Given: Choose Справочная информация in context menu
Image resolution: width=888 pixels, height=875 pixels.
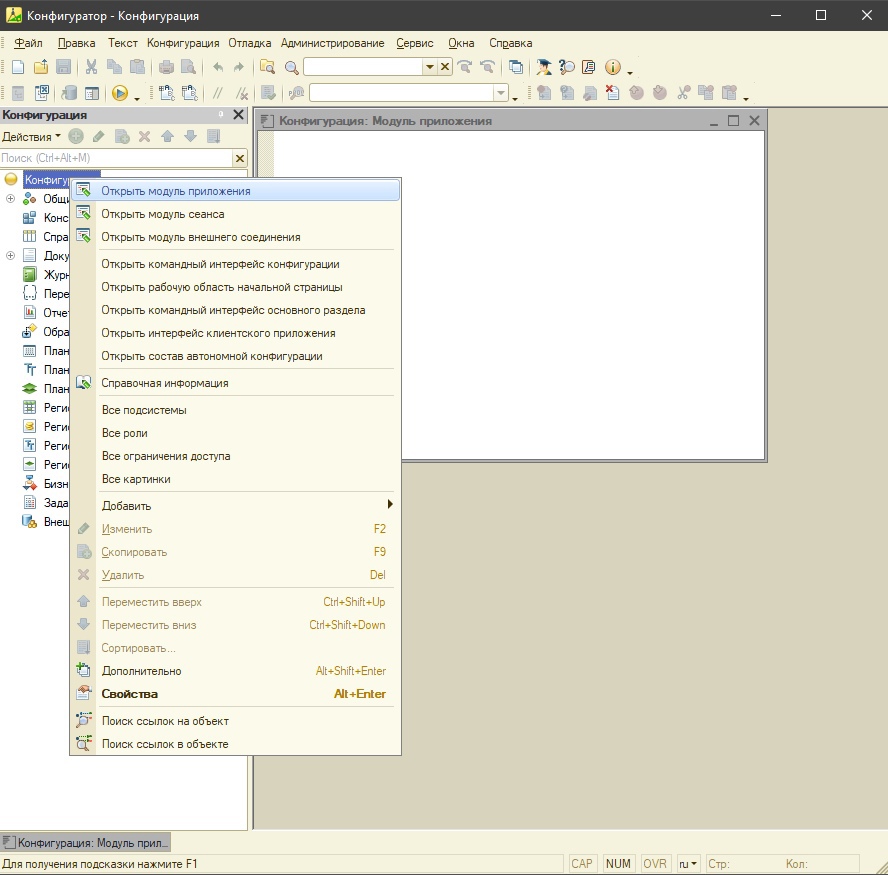Looking at the screenshot, I should (235, 383).
